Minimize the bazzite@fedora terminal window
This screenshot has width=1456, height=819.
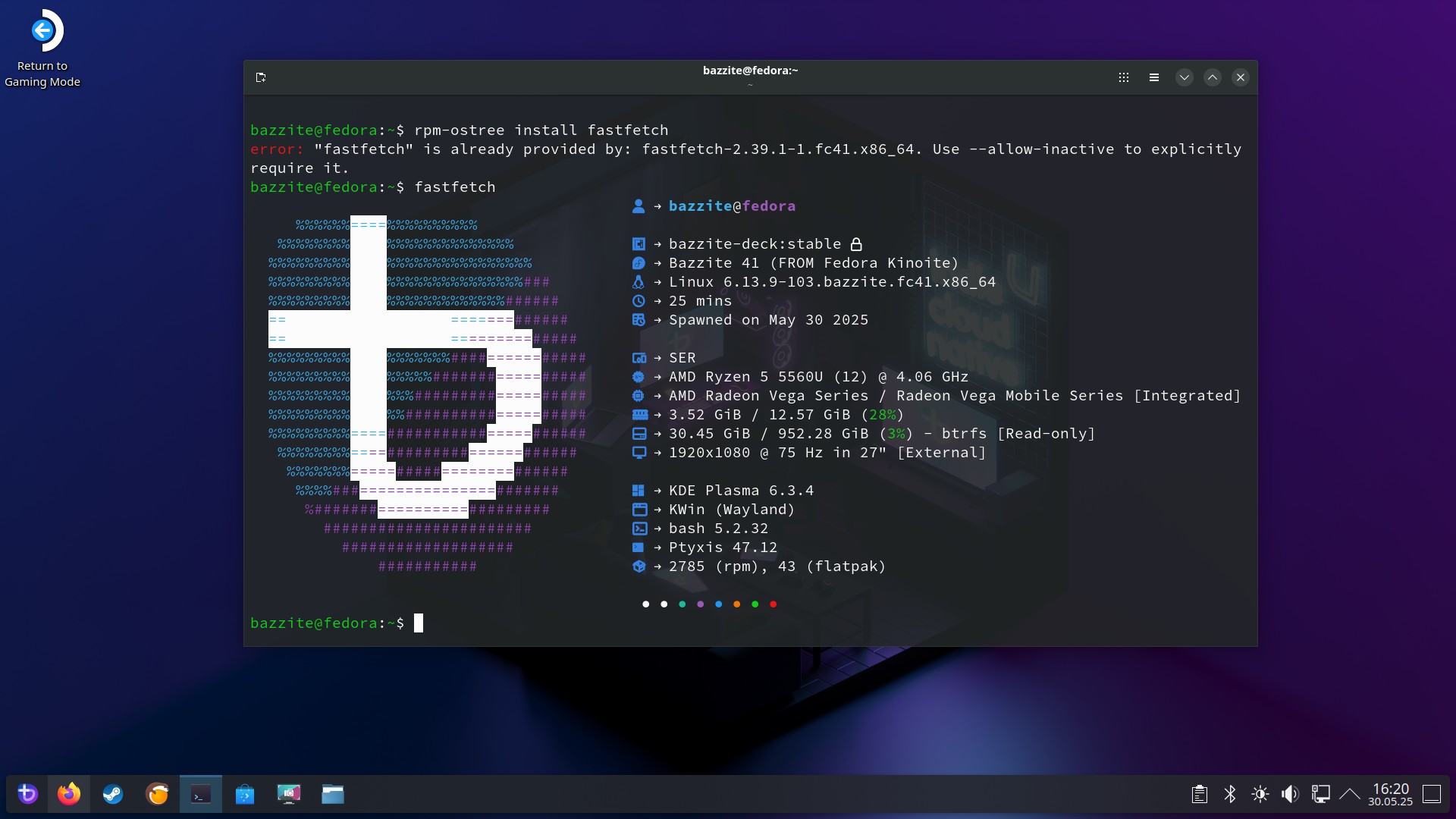1185,77
